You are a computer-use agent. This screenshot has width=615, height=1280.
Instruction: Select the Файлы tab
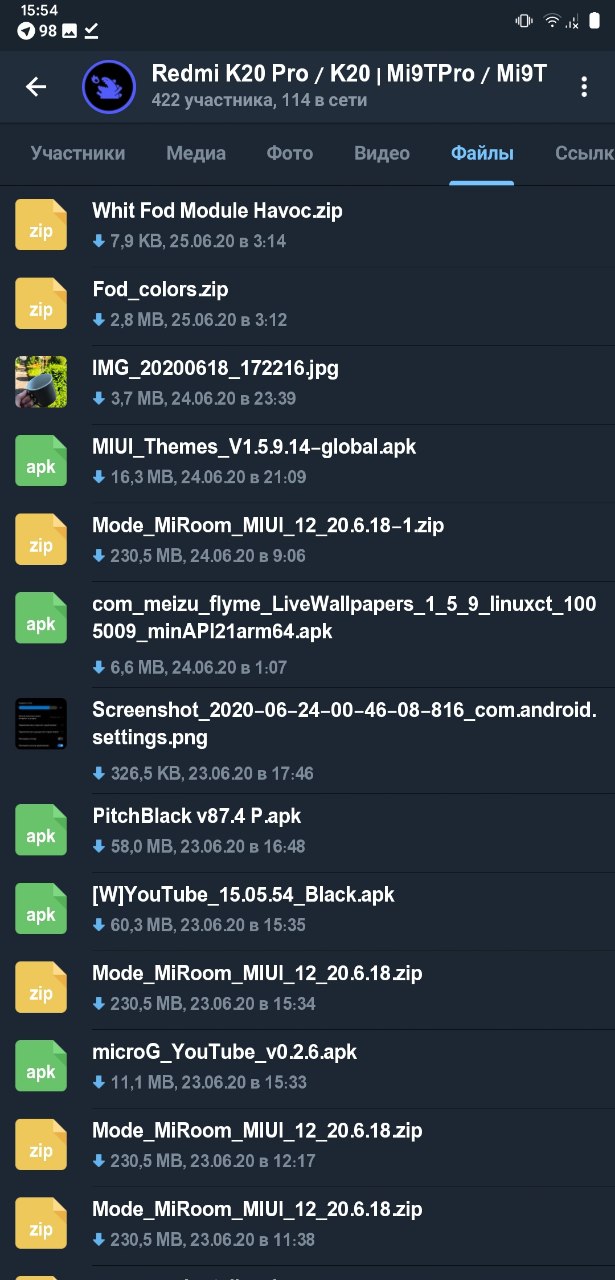tap(482, 153)
